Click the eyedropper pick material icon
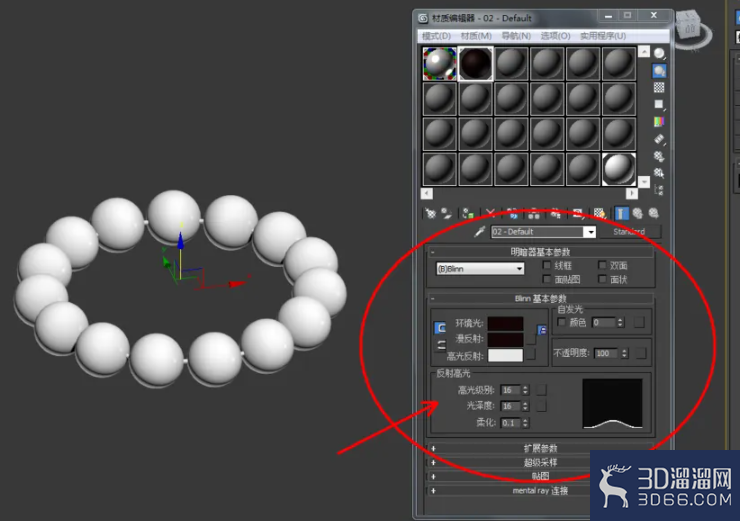Viewport: 740px width, 521px height. (x=479, y=231)
